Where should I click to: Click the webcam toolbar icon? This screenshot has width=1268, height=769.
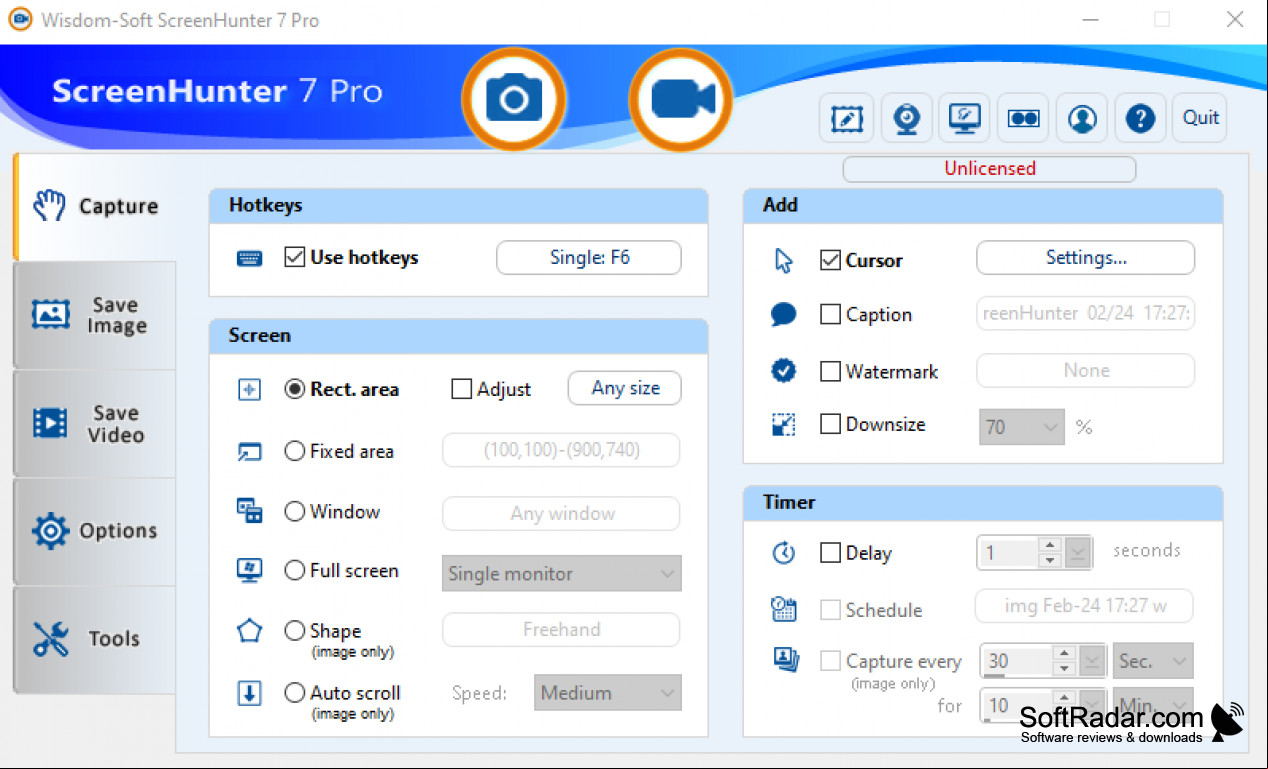pyautogui.click(x=906, y=119)
